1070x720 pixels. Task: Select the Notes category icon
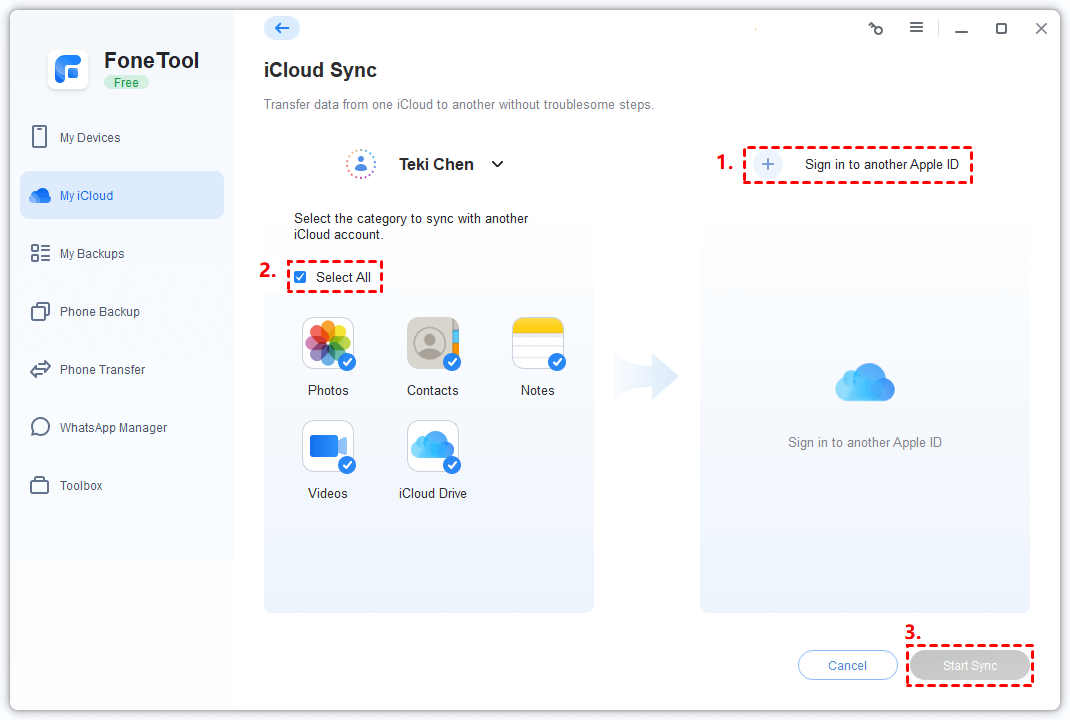(x=537, y=344)
